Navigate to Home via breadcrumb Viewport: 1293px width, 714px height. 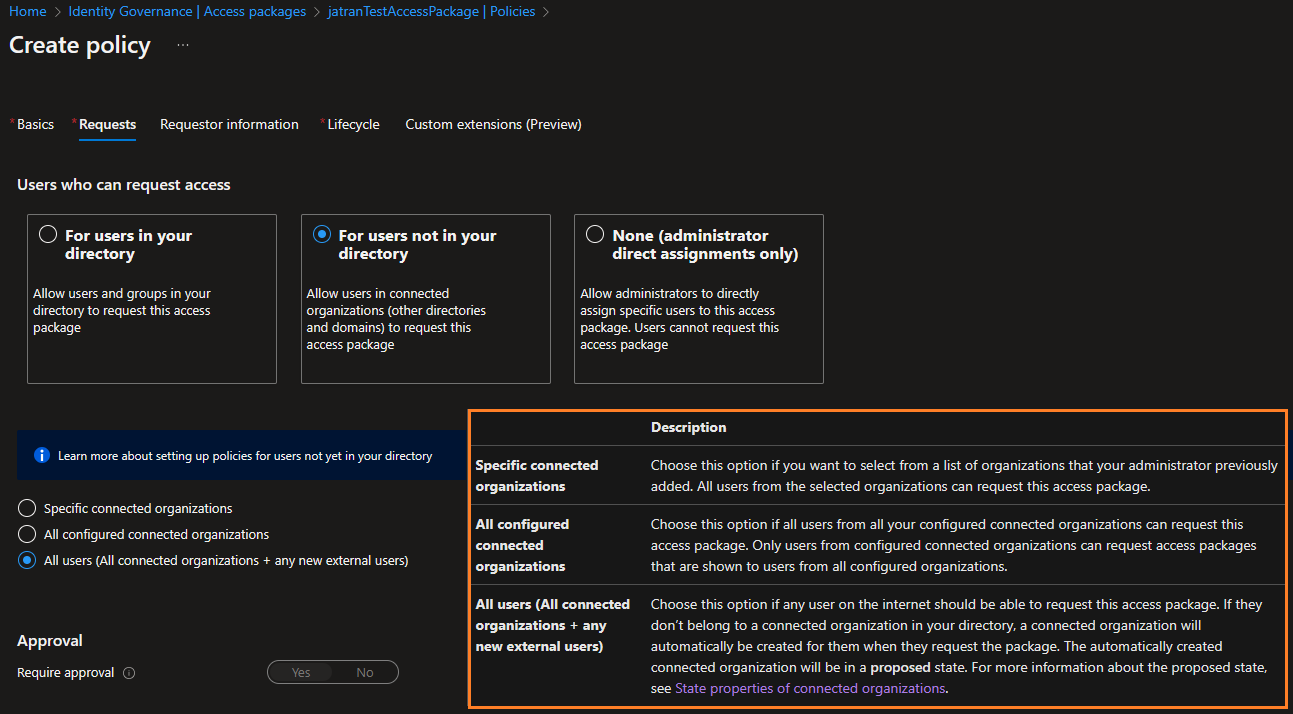pyautogui.click(x=27, y=11)
